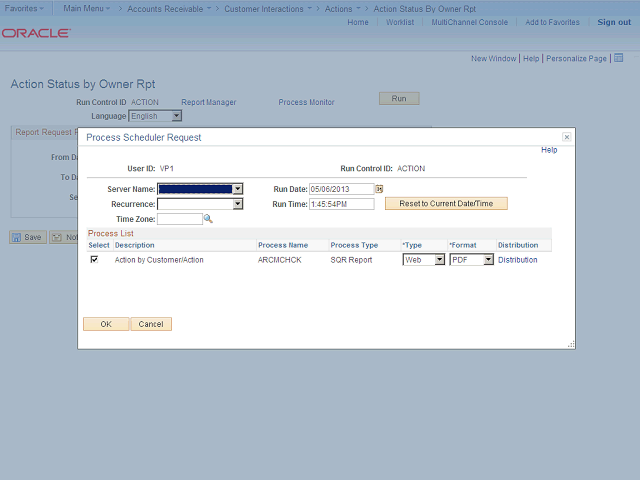The image size is (640, 480).
Task: Click the Time Zone lookup magnifier icon
Action: [208, 219]
